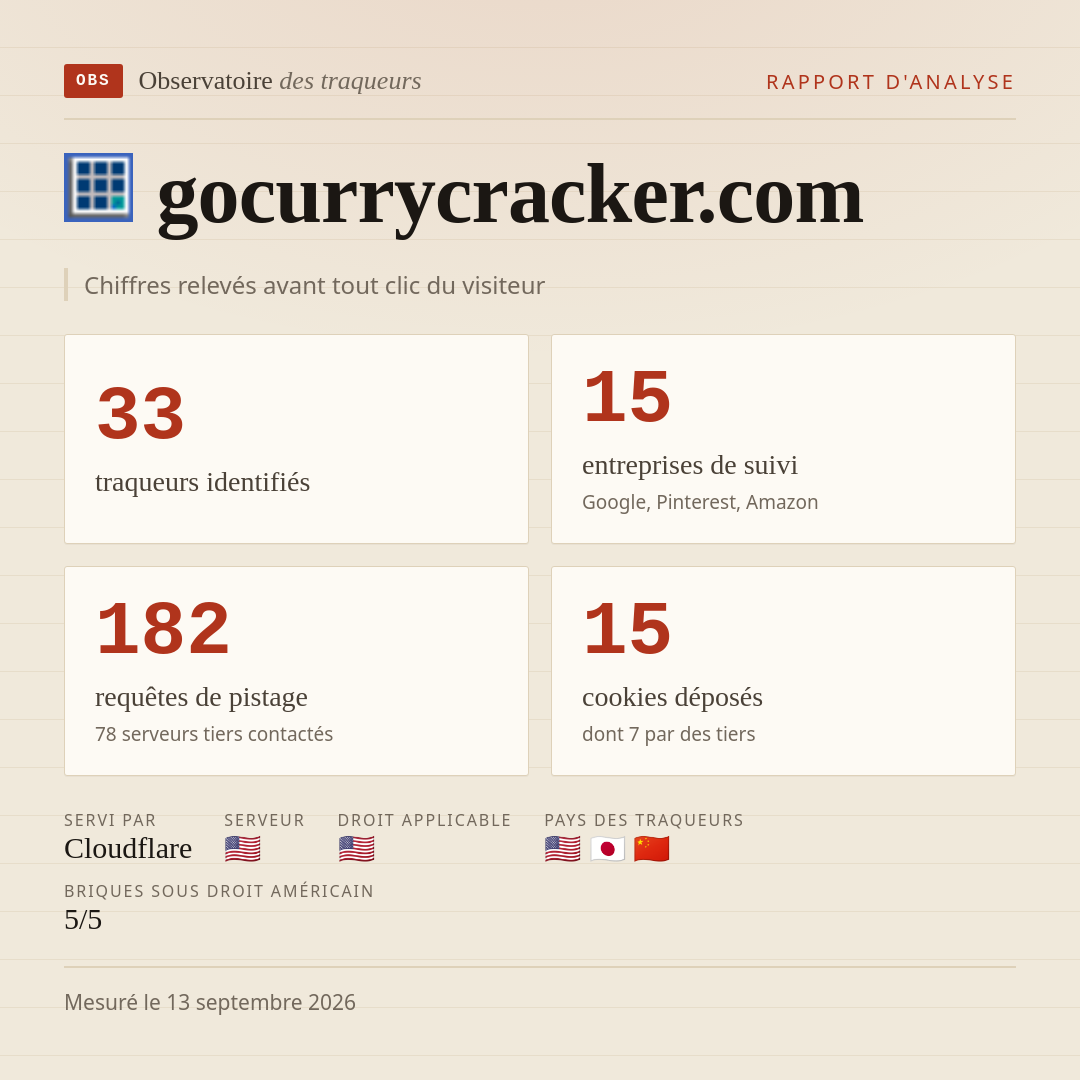
Task: Click the number 182 in requests card
Action: pos(163,629)
